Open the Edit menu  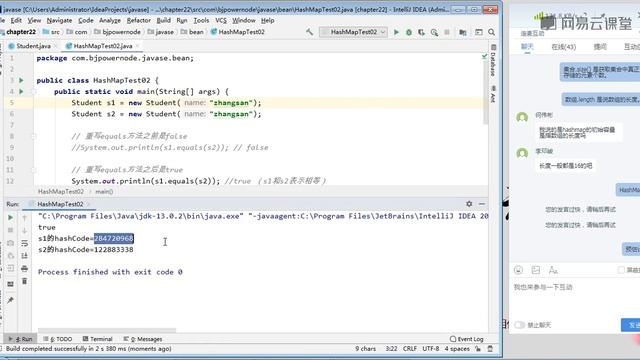(x=16, y=20)
